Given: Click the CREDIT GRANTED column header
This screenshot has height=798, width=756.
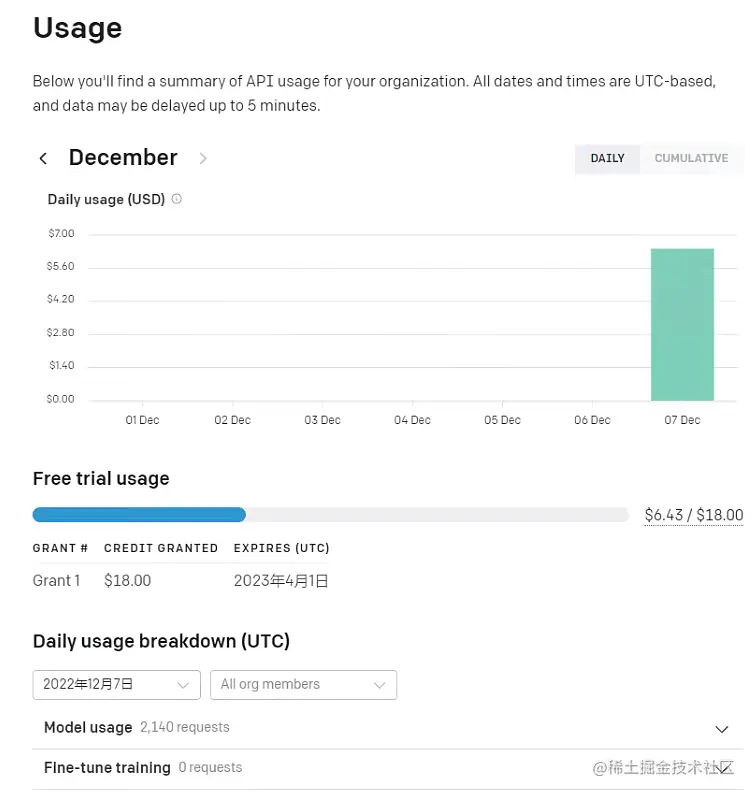Looking at the screenshot, I should point(161,548).
